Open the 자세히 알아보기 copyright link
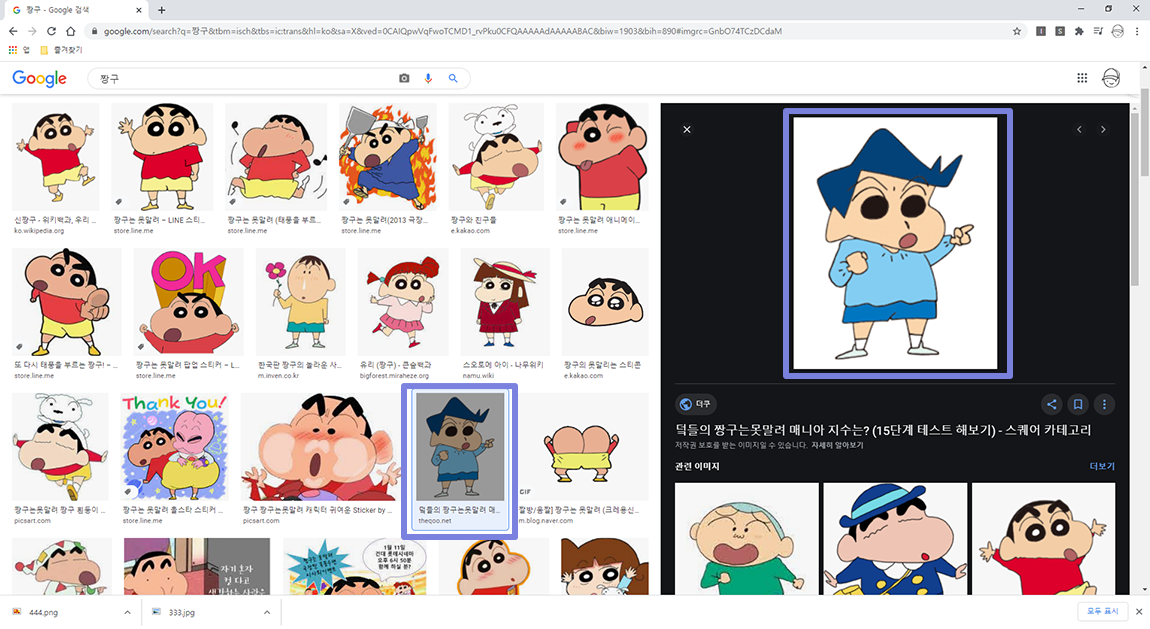1150x629 pixels. 837,445
